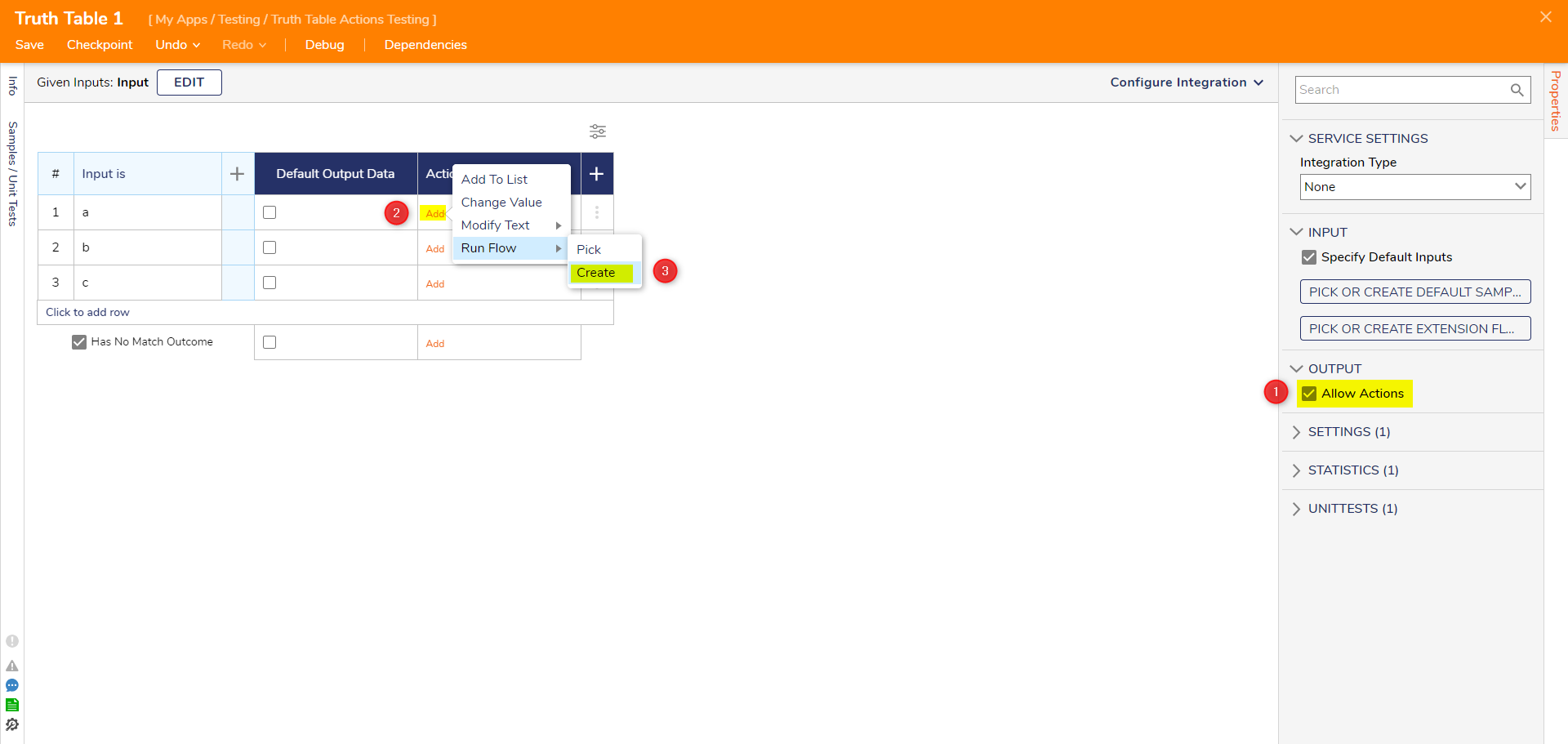Open row 1 three-dot options menu
1568x744 pixels.
(x=597, y=212)
